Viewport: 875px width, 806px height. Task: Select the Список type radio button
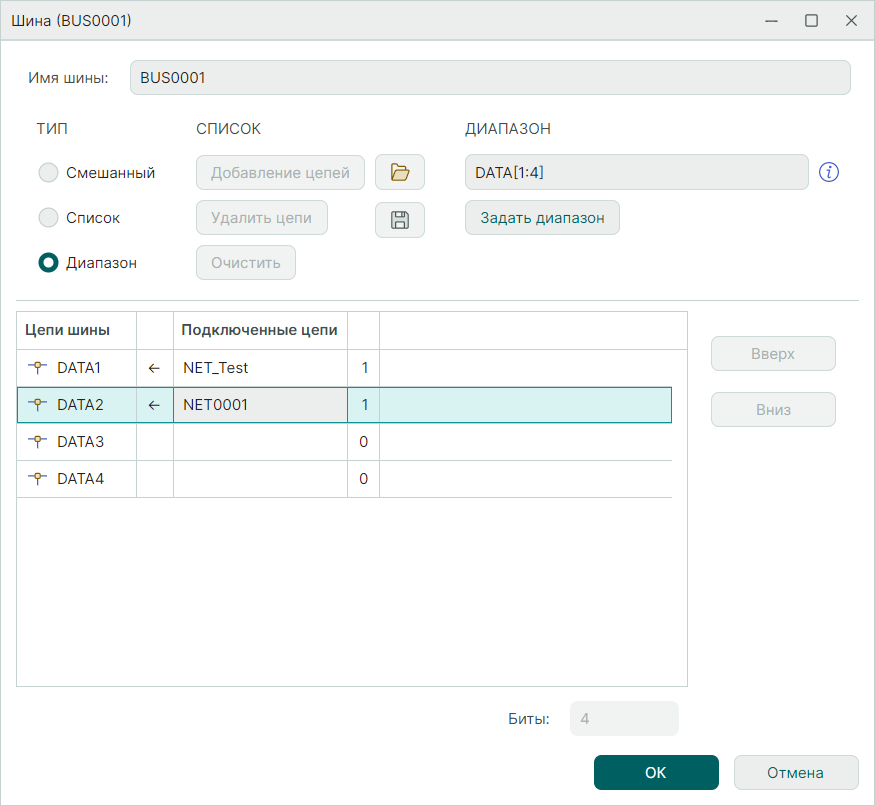pyautogui.click(x=48, y=218)
